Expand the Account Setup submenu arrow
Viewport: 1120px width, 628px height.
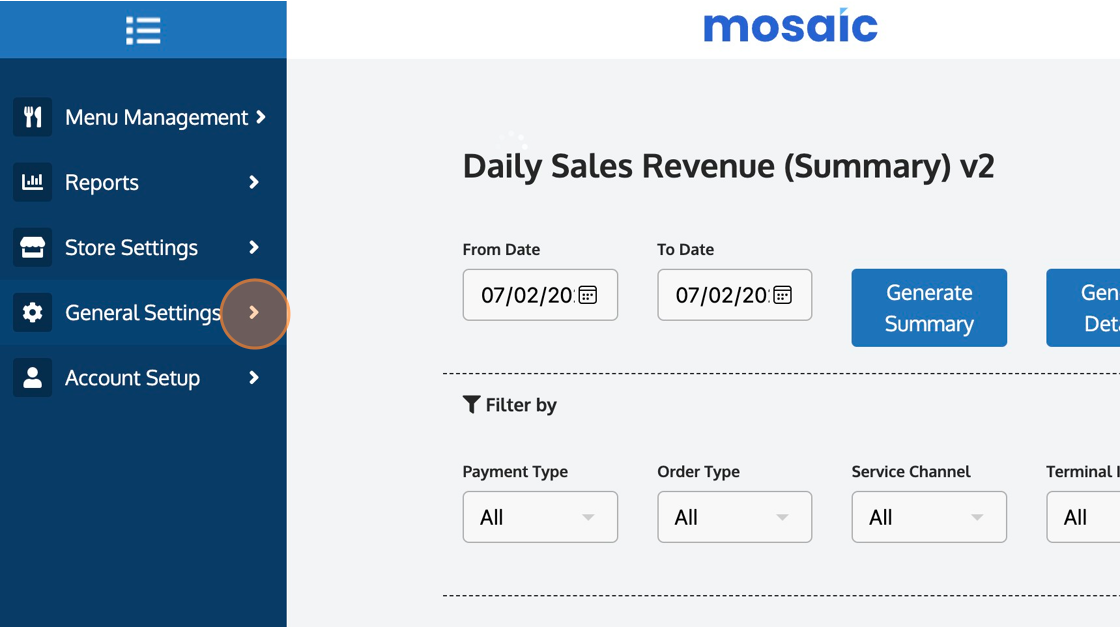254,377
